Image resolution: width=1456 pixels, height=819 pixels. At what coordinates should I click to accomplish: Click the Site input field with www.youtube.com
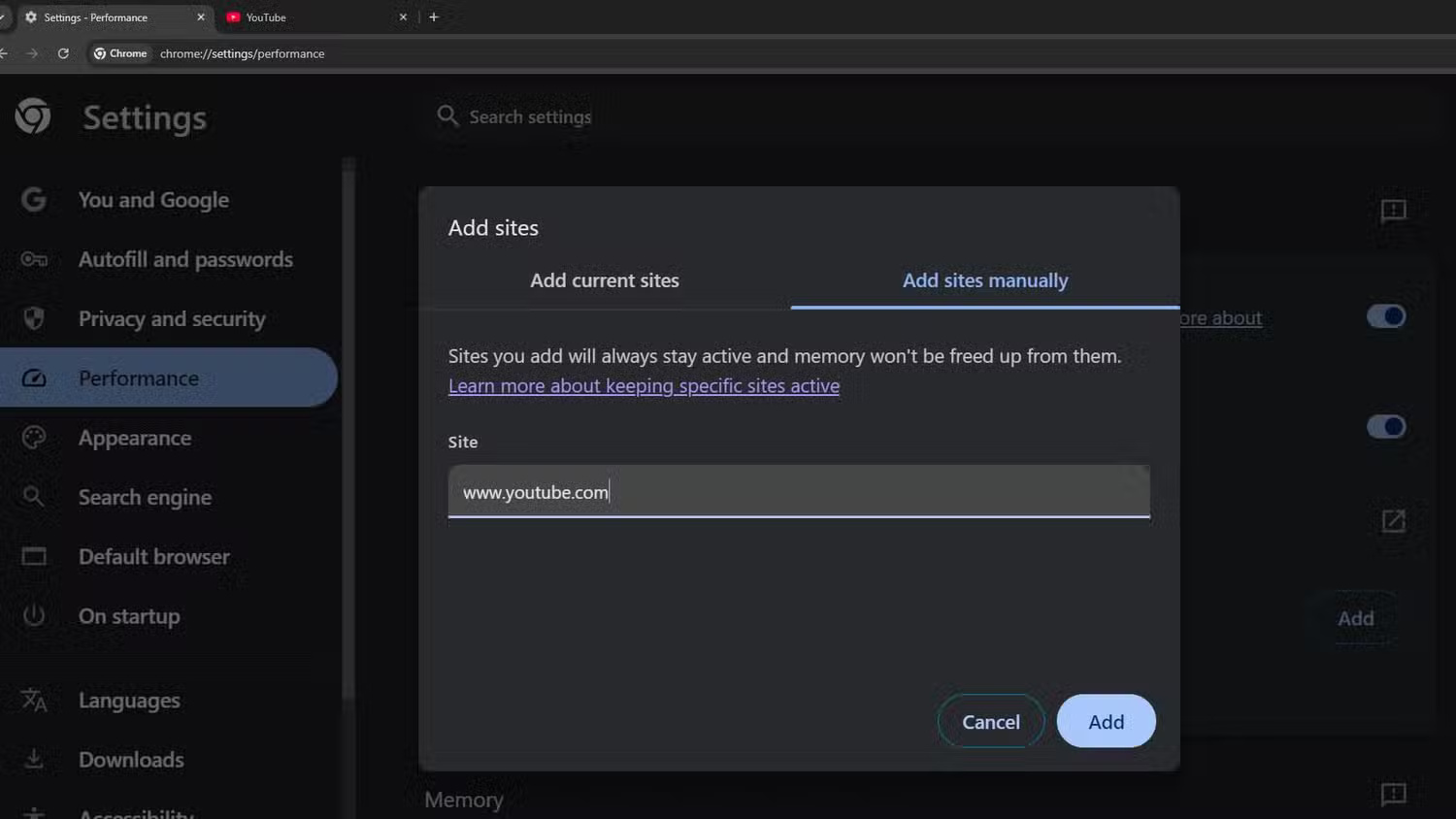coord(799,491)
